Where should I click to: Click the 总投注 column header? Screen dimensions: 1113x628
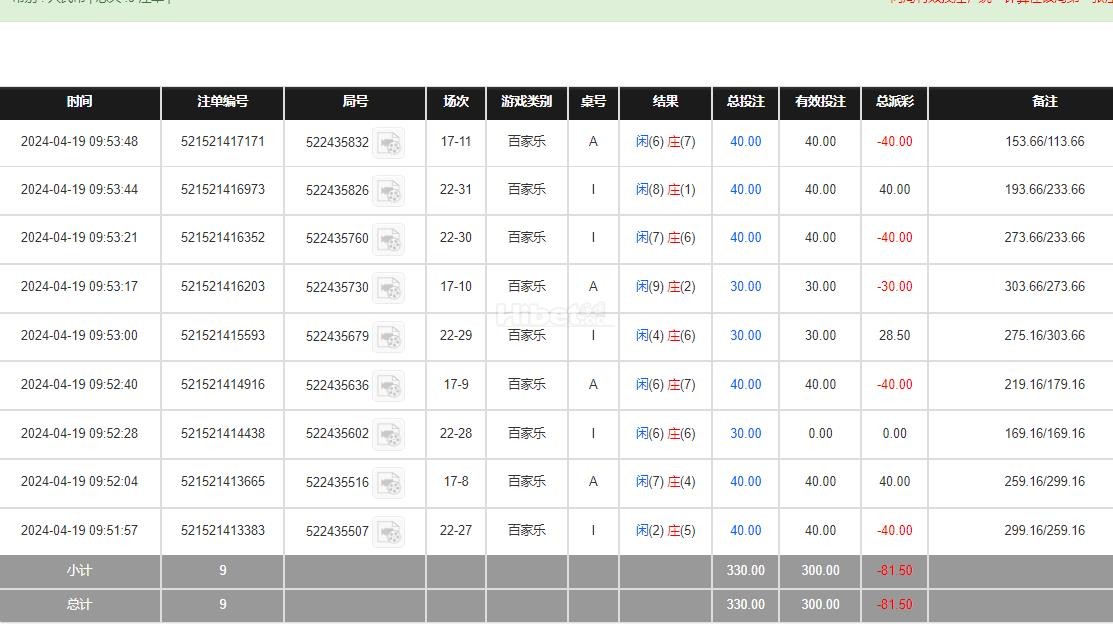tap(745, 102)
